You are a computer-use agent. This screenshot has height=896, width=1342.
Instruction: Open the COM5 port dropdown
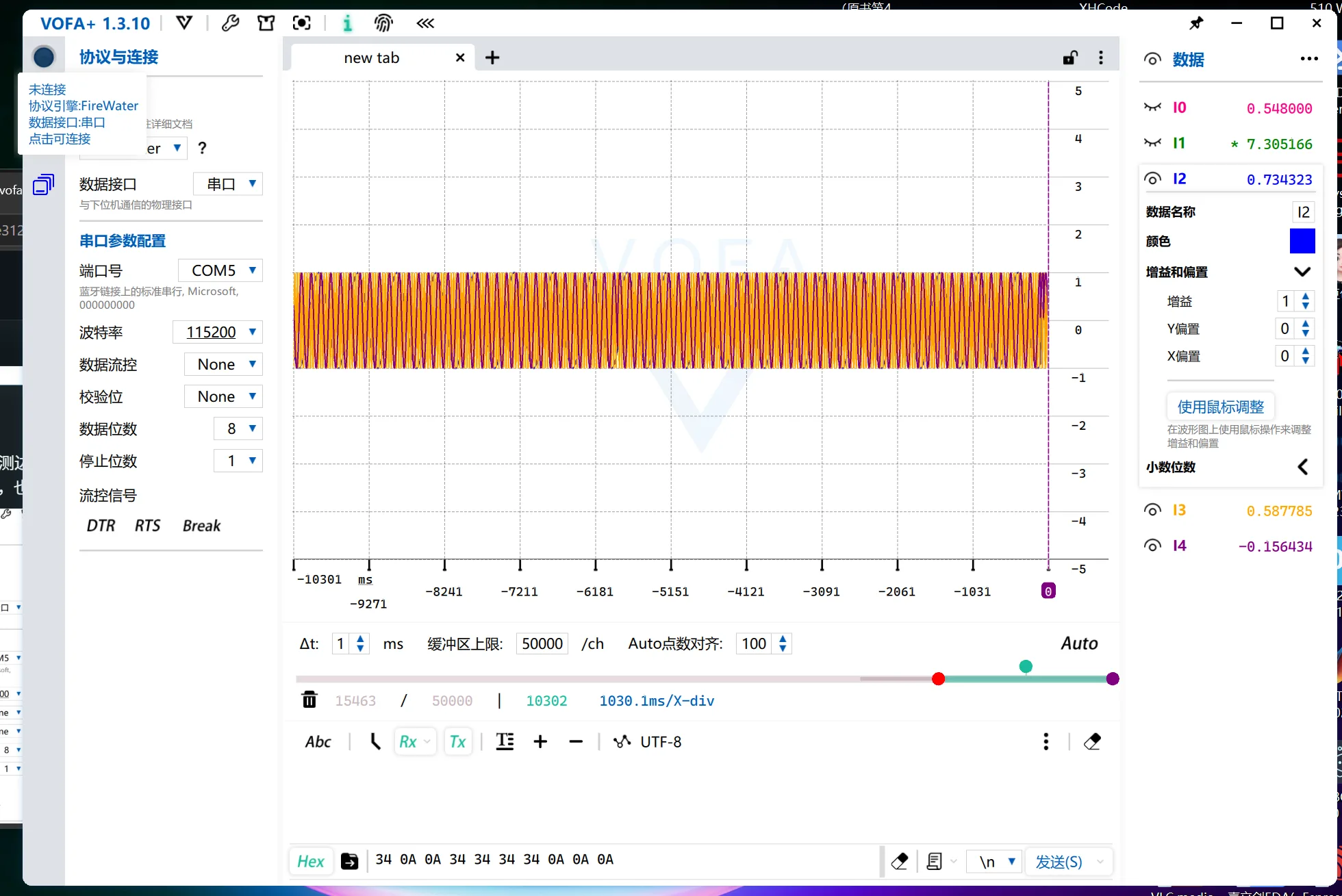220,270
